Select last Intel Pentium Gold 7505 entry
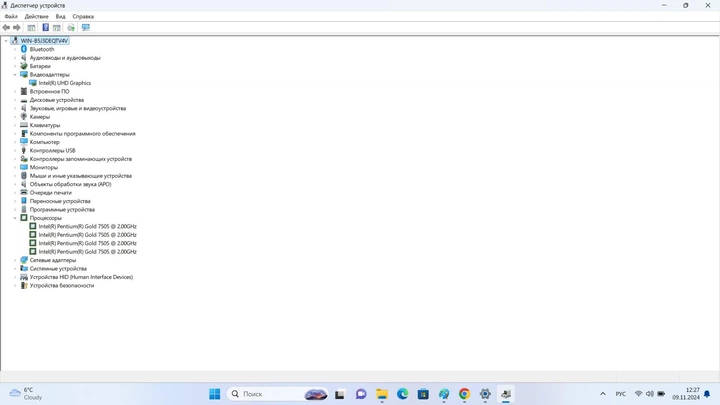The image size is (720, 405). (x=87, y=252)
